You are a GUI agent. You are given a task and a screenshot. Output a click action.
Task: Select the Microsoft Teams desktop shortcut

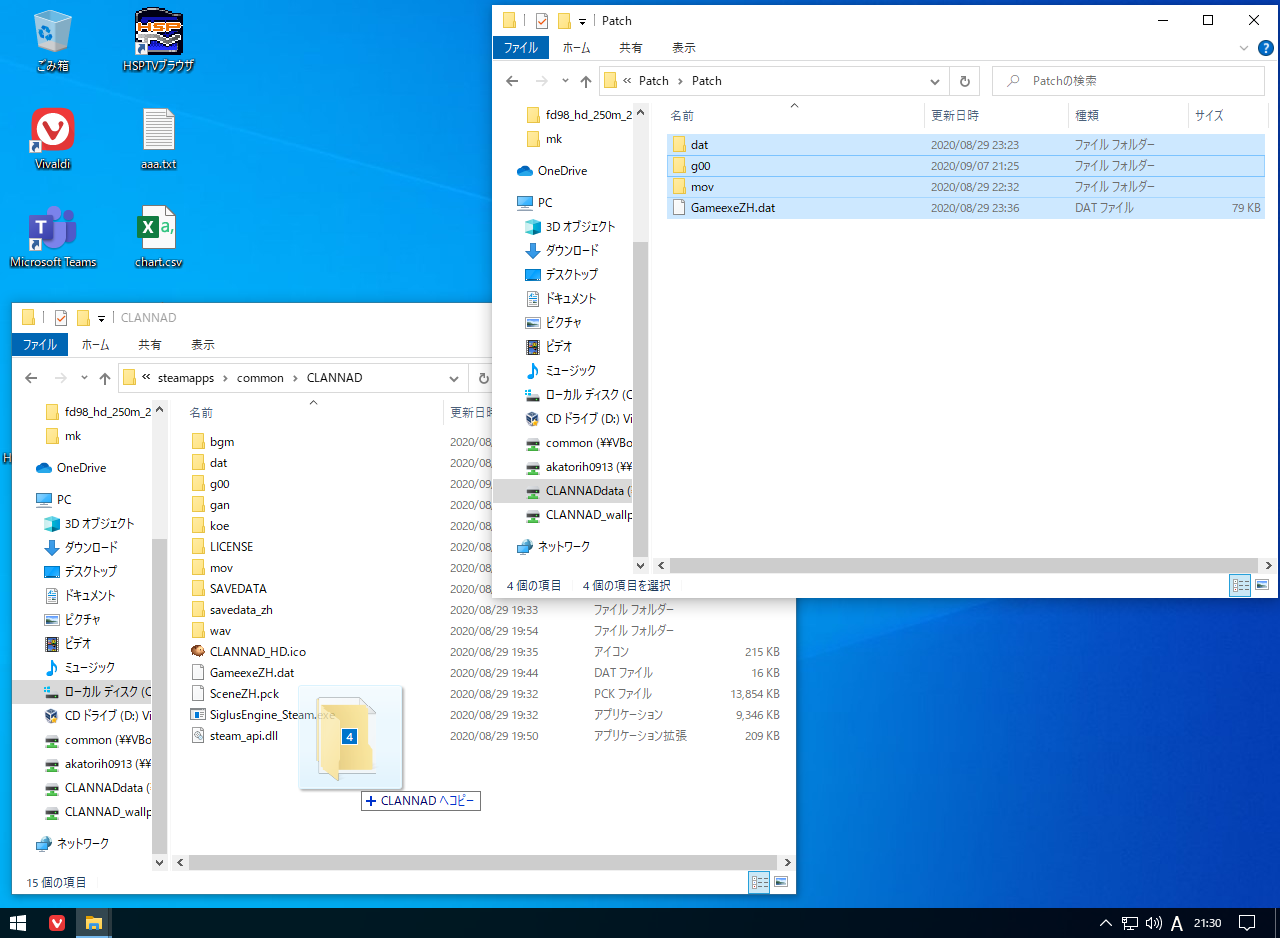click(53, 237)
